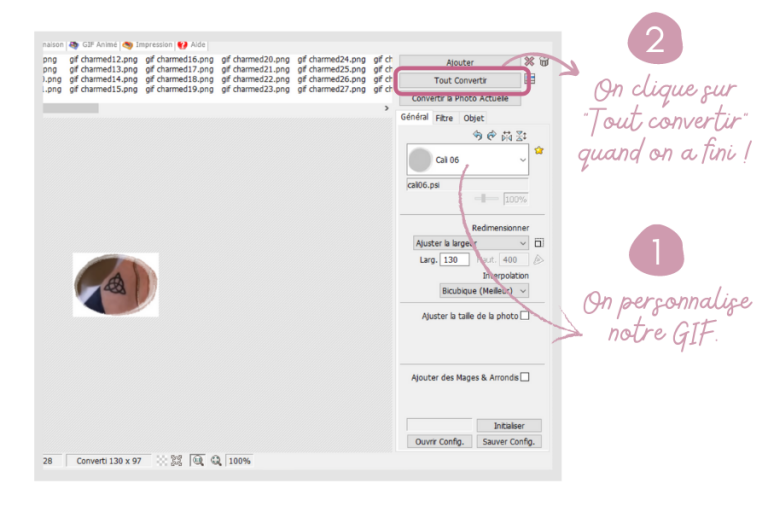Open the Cali 06 frame dropdown
Viewport: 768px width, 512px height.
click(x=468, y=159)
